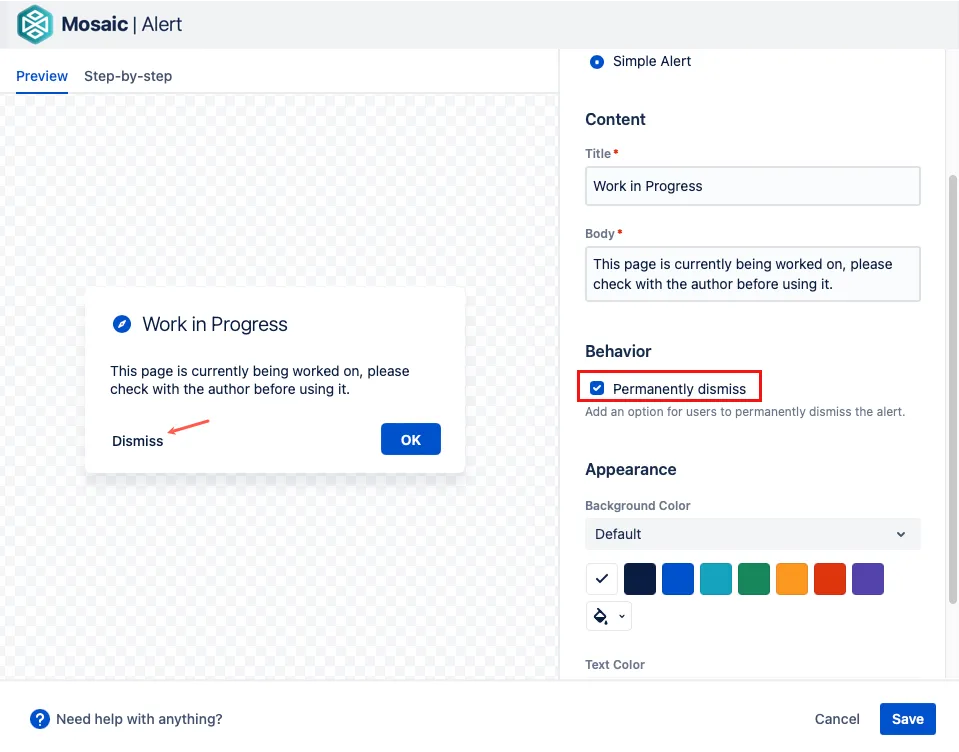Open the Background Color dropdown

pos(752,534)
